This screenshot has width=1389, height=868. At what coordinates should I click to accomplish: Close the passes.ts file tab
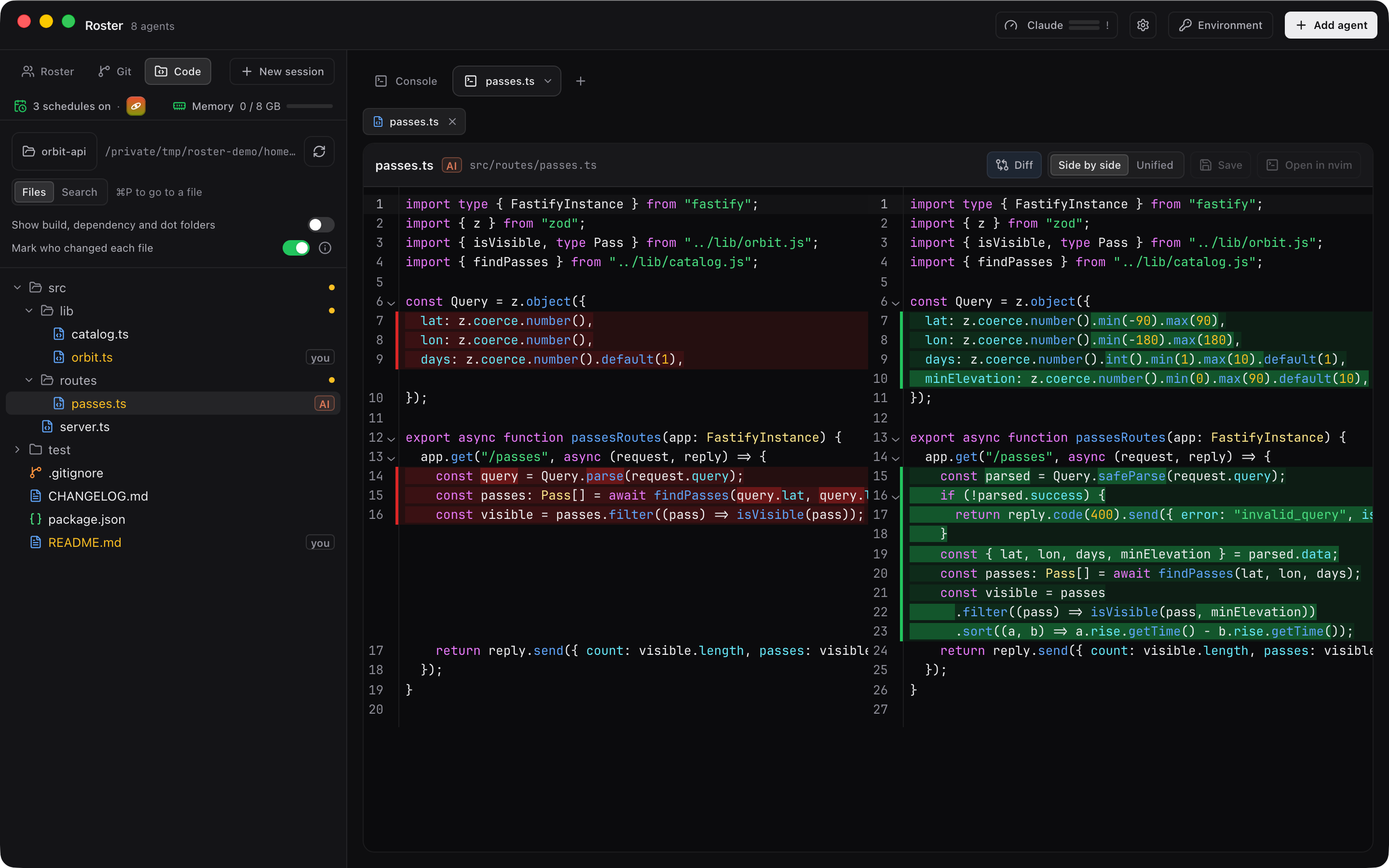point(452,122)
